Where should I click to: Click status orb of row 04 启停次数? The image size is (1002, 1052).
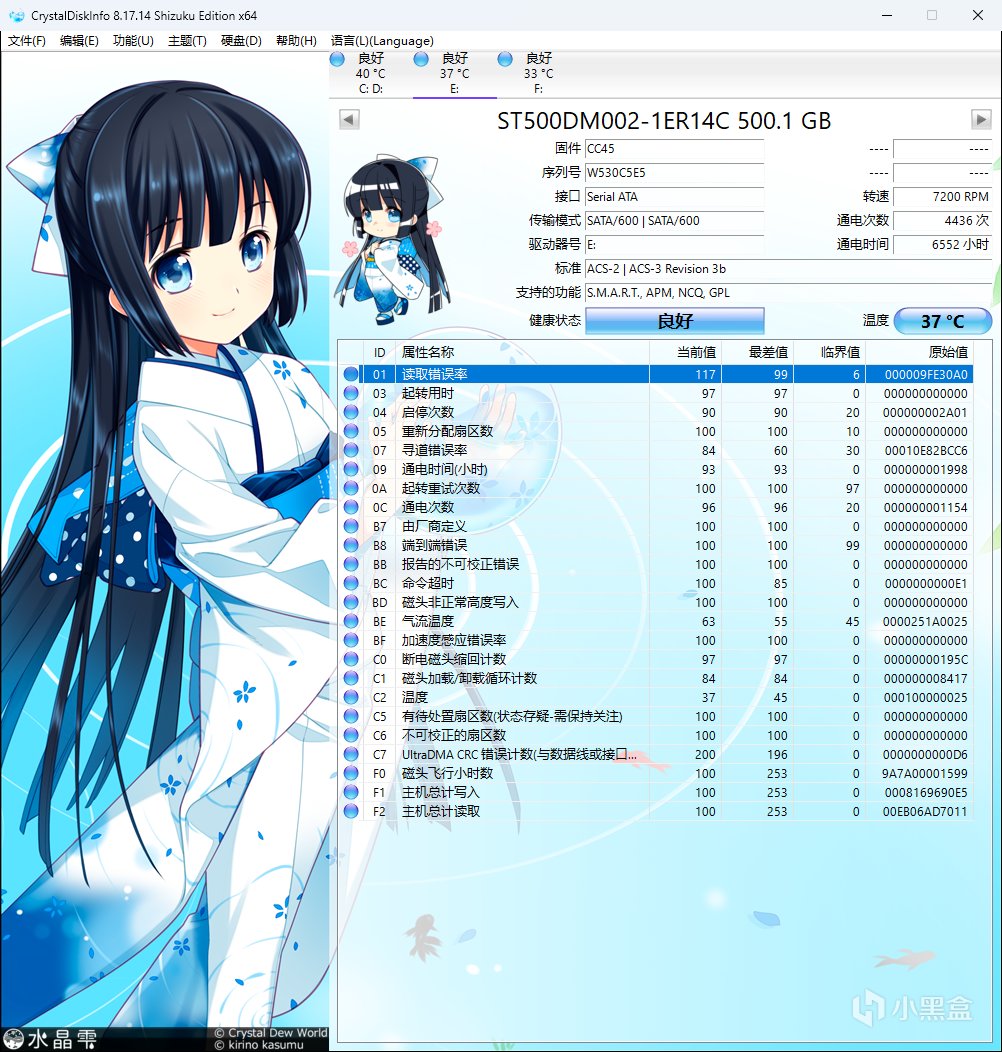click(x=351, y=412)
